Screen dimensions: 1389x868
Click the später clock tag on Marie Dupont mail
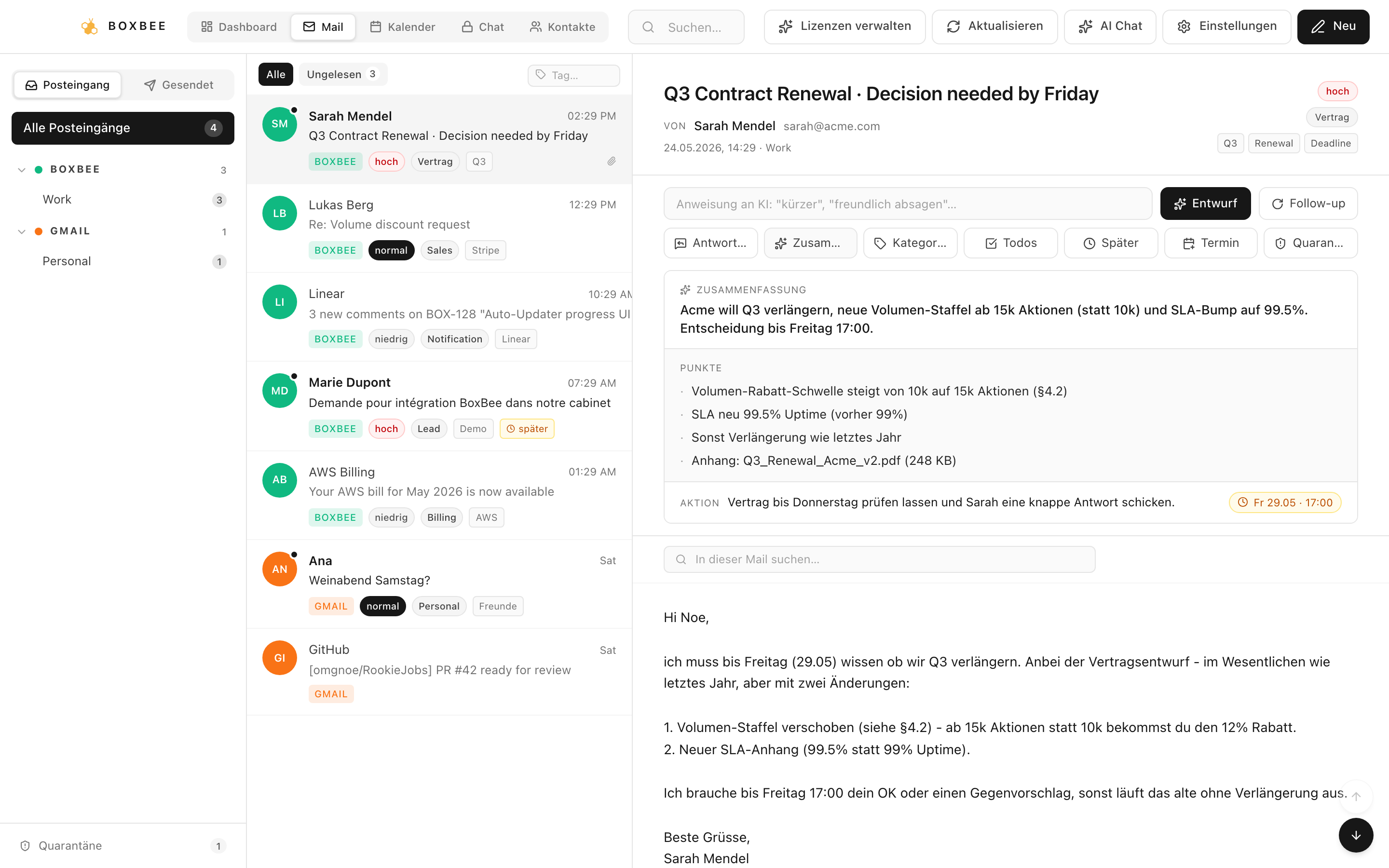(x=526, y=429)
